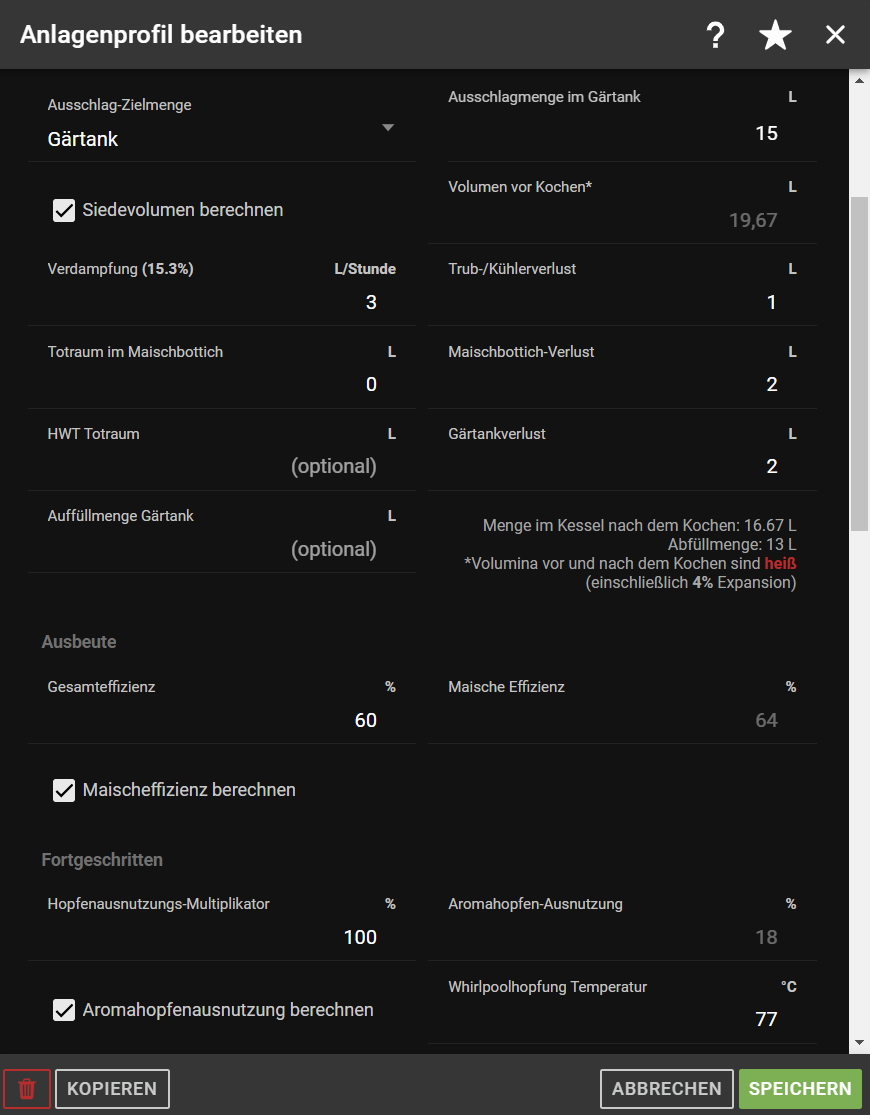Viewport: 870px width, 1115px height.
Task: Click the star favorite icon
Action: tap(775, 36)
